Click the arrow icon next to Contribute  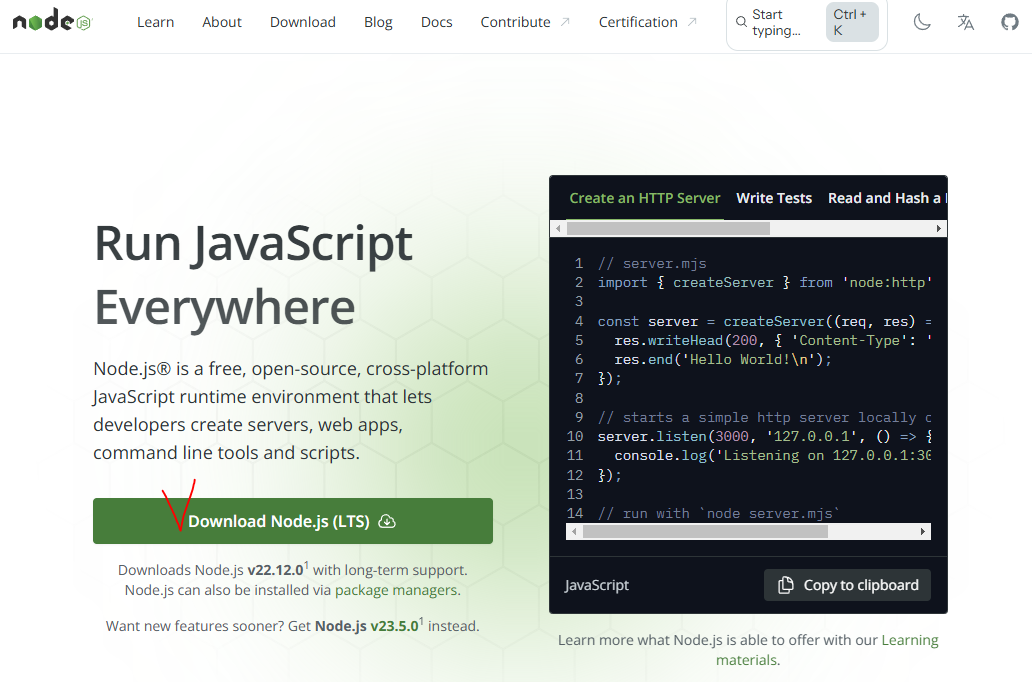click(565, 22)
